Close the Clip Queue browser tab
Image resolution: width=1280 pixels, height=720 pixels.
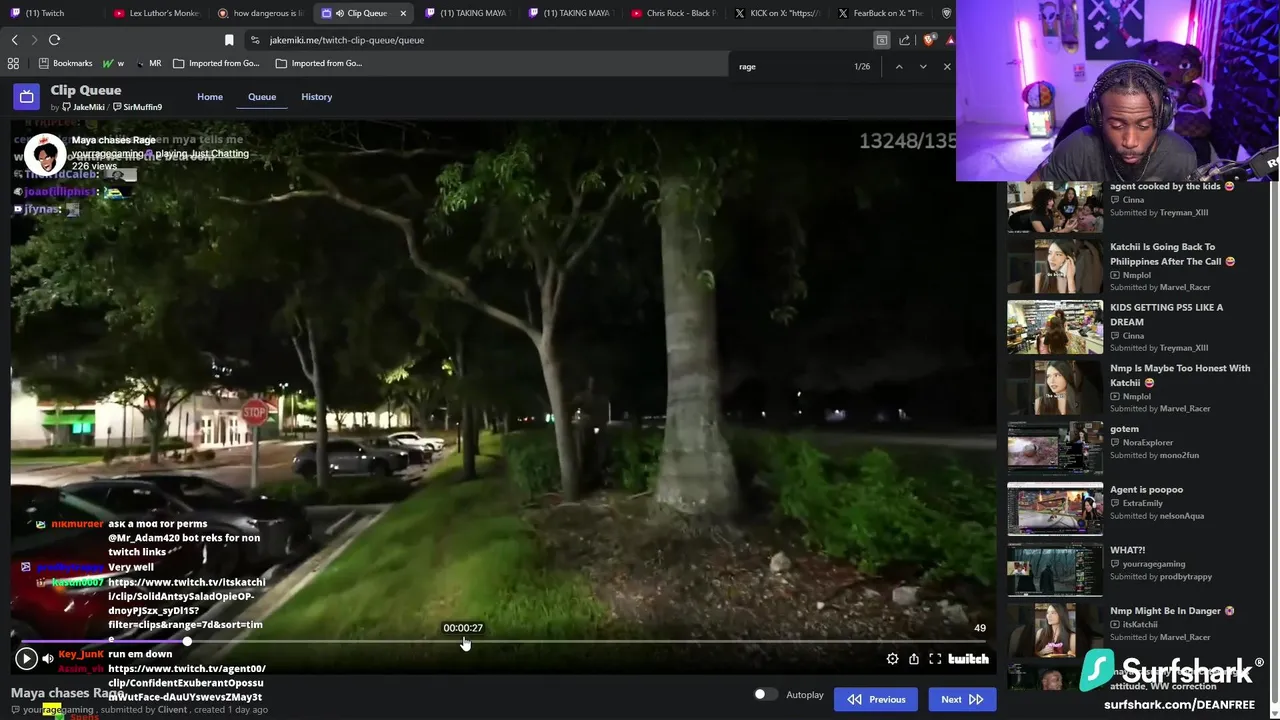pos(403,13)
